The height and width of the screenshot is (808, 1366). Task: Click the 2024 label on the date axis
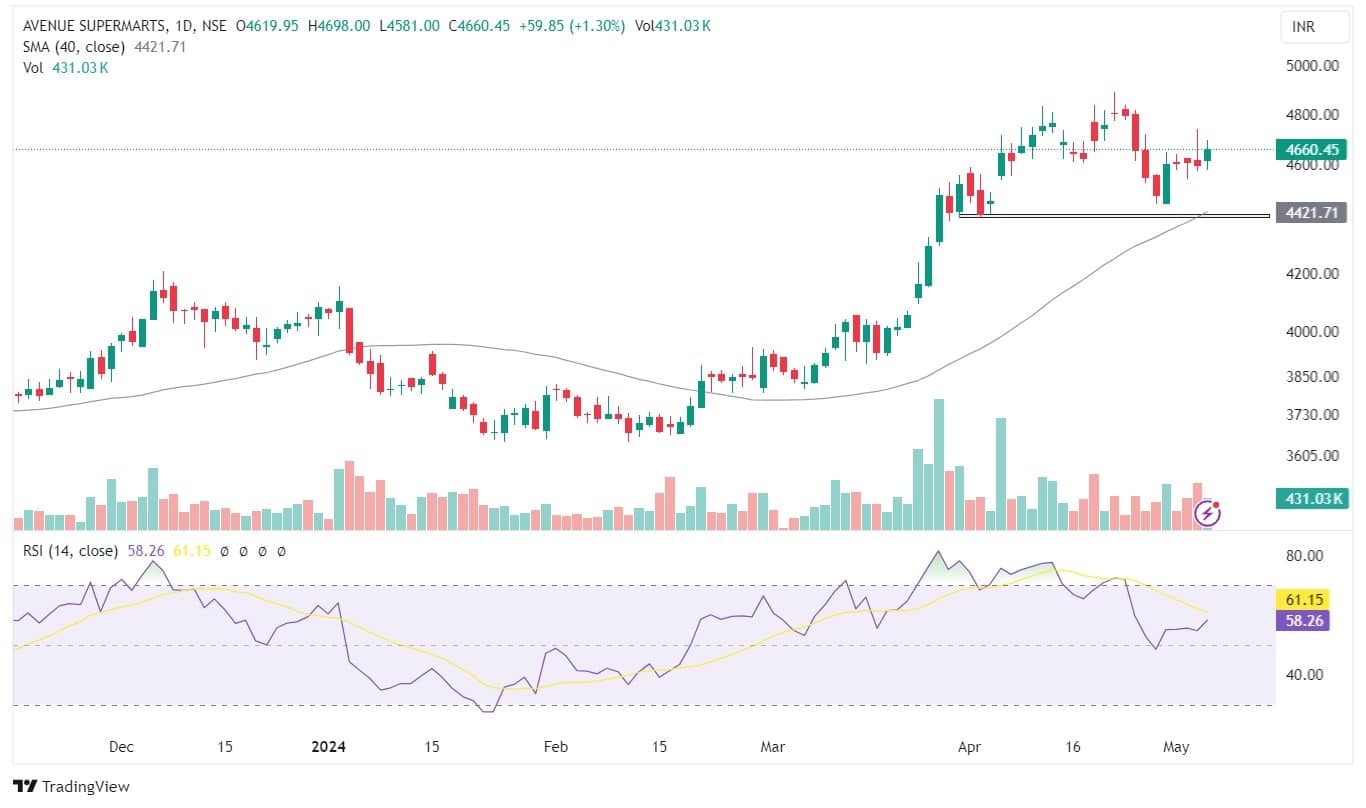pos(328,747)
